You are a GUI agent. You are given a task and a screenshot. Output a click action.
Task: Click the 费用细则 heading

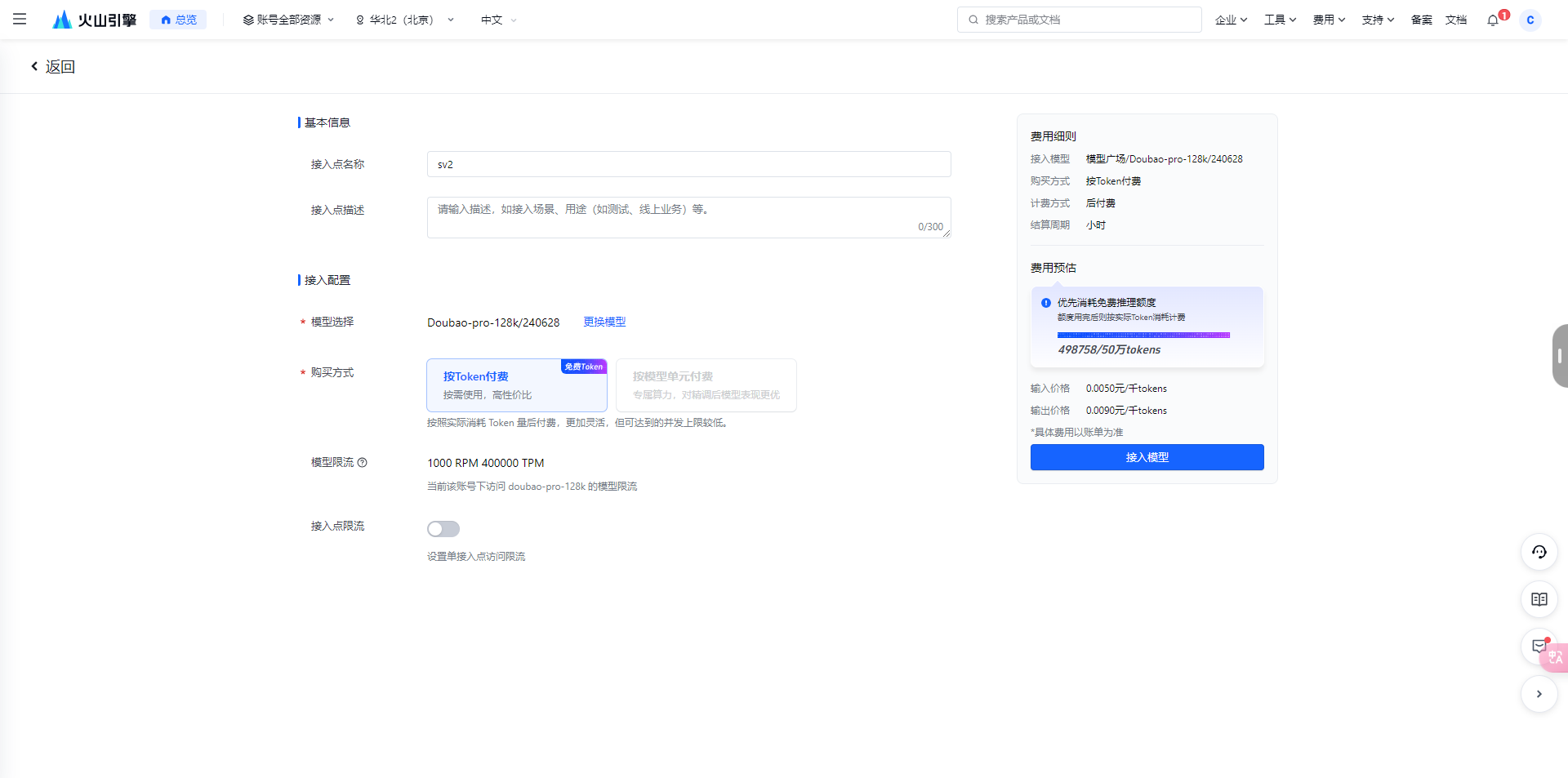1053,136
